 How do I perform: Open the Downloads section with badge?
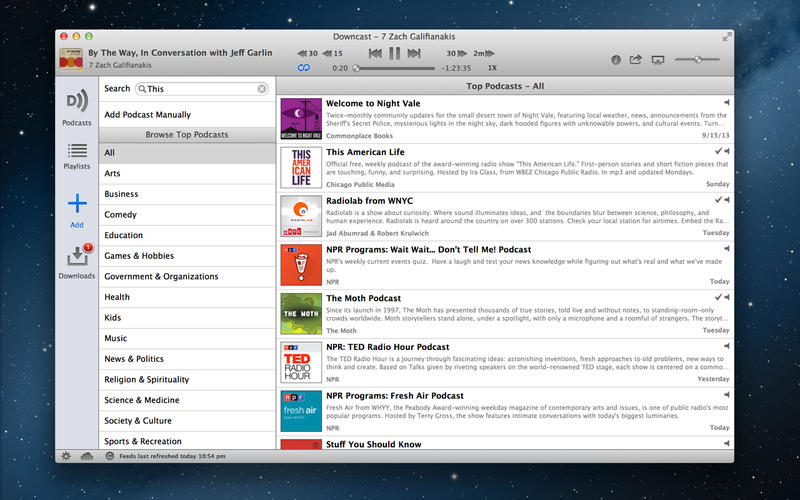click(x=77, y=260)
